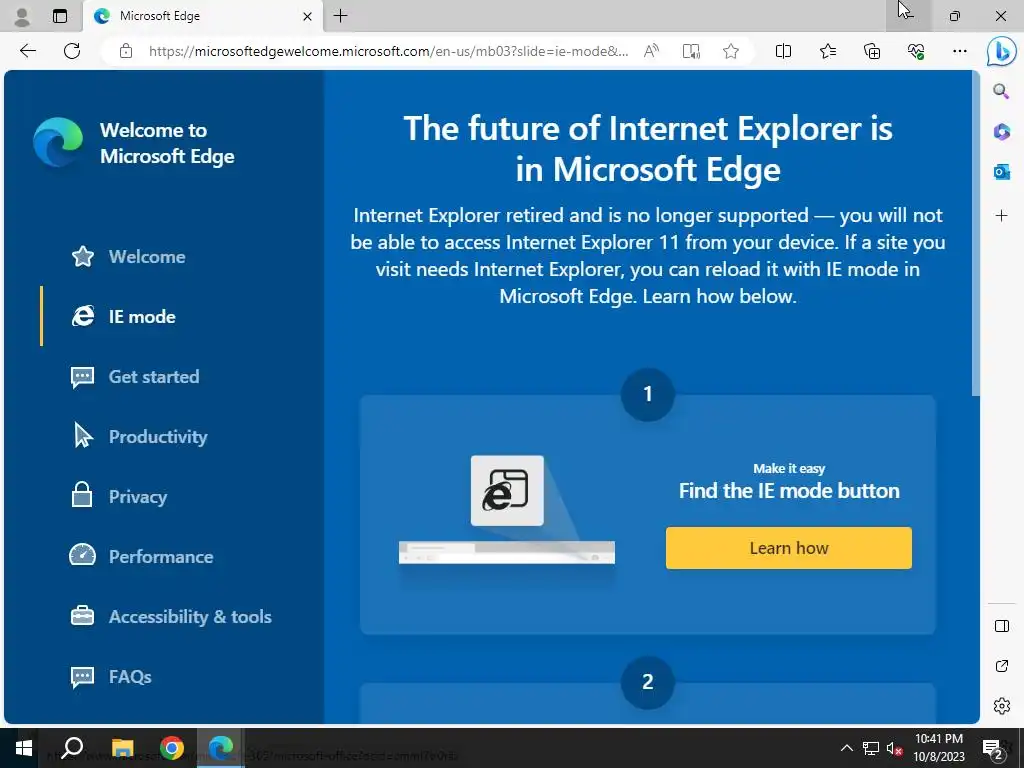The width and height of the screenshot is (1024, 768).
Task: Click the 'Find the IE mode button' heading
Action: coord(789,490)
